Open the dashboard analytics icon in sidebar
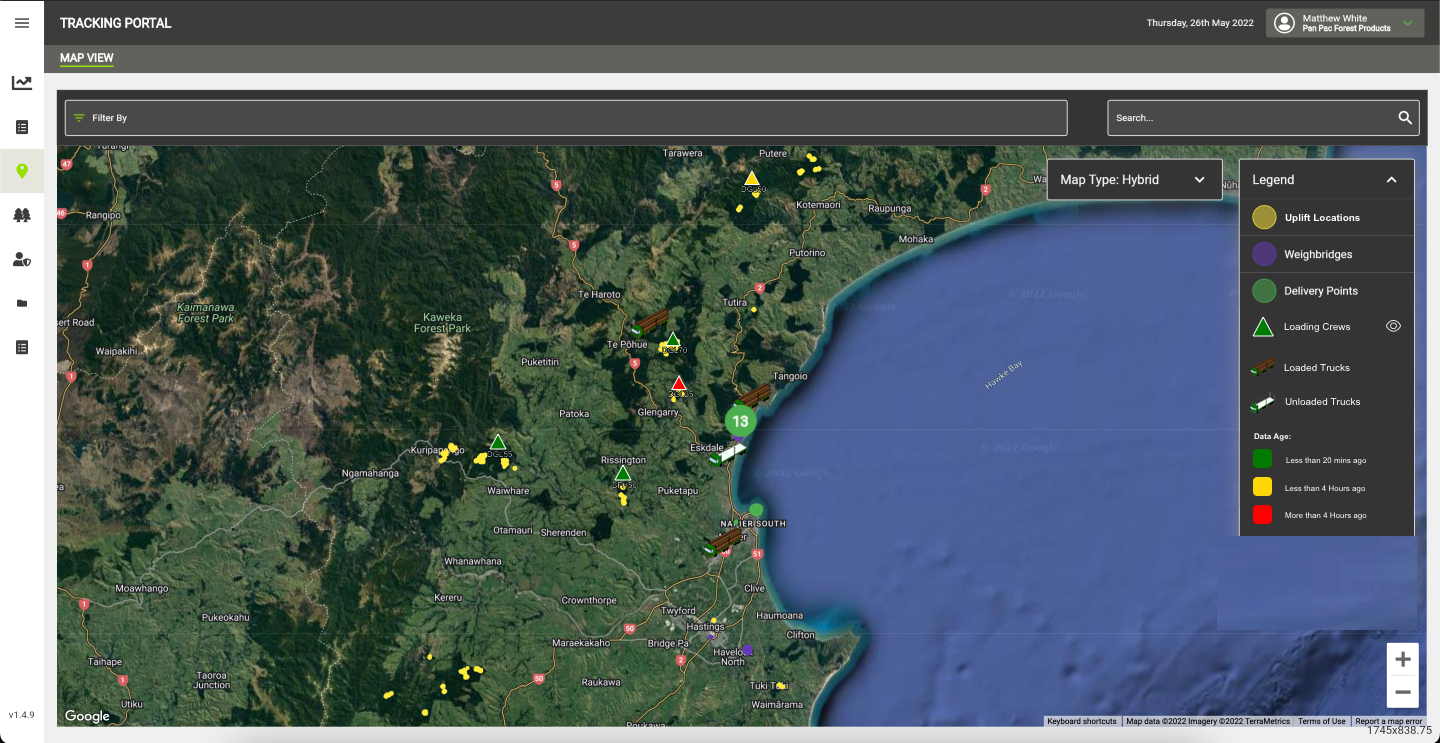The height and width of the screenshot is (743, 1440). click(x=21, y=83)
